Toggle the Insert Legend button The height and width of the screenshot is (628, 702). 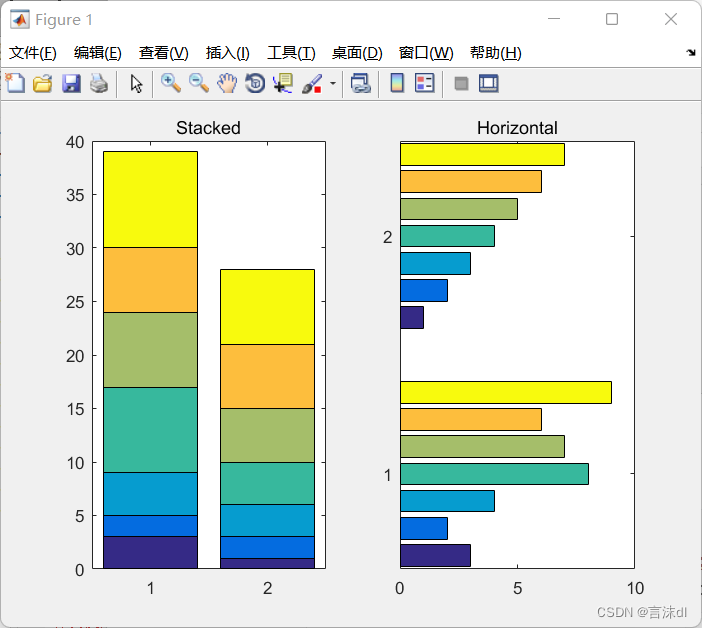pyautogui.click(x=425, y=83)
